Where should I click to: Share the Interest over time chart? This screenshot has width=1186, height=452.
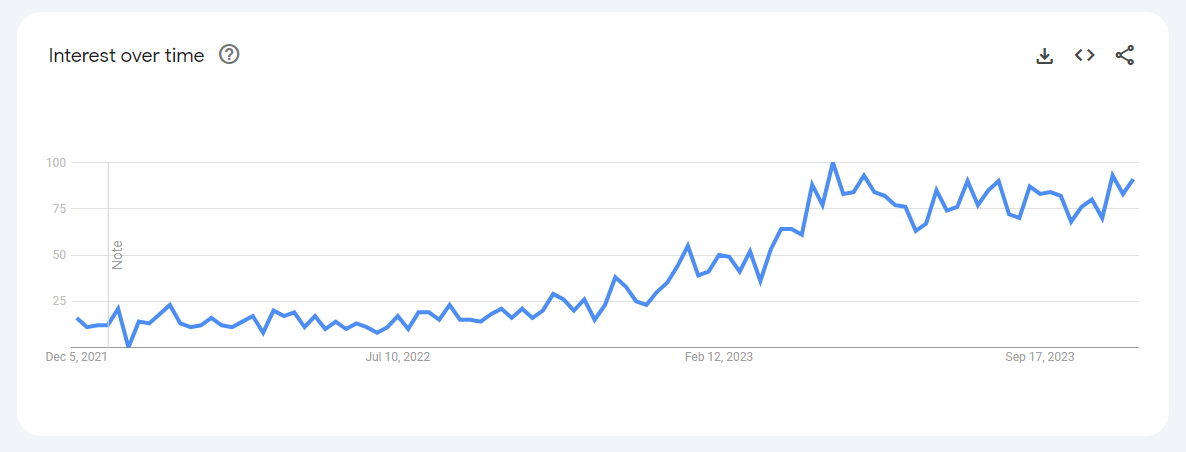[1125, 55]
